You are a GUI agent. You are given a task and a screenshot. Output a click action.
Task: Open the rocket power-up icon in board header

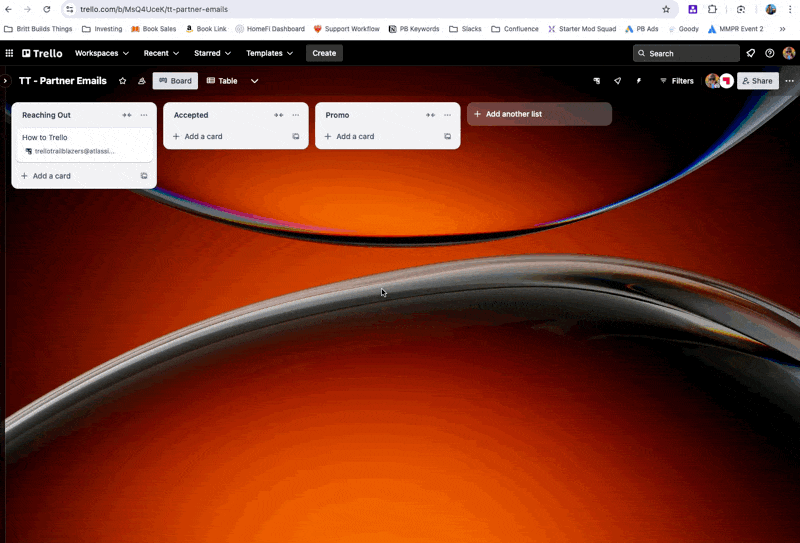click(x=617, y=81)
